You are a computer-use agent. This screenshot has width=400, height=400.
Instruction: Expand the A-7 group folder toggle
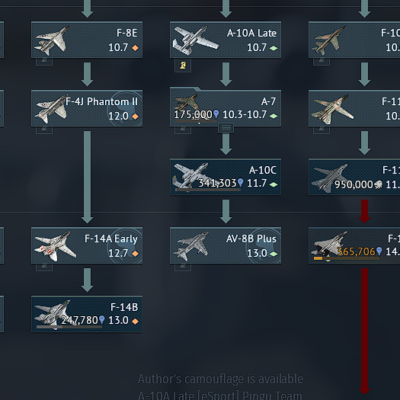(x=226, y=128)
